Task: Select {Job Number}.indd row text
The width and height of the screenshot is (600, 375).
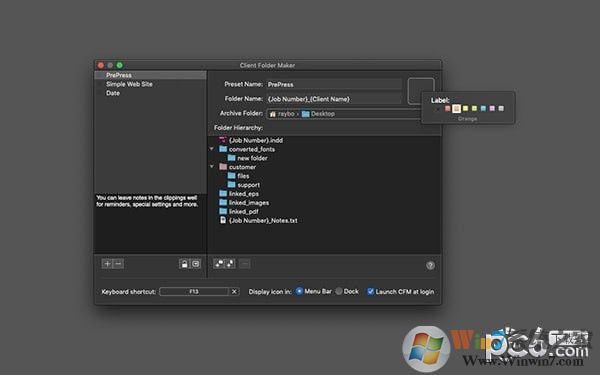Action: pyautogui.click(x=256, y=140)
